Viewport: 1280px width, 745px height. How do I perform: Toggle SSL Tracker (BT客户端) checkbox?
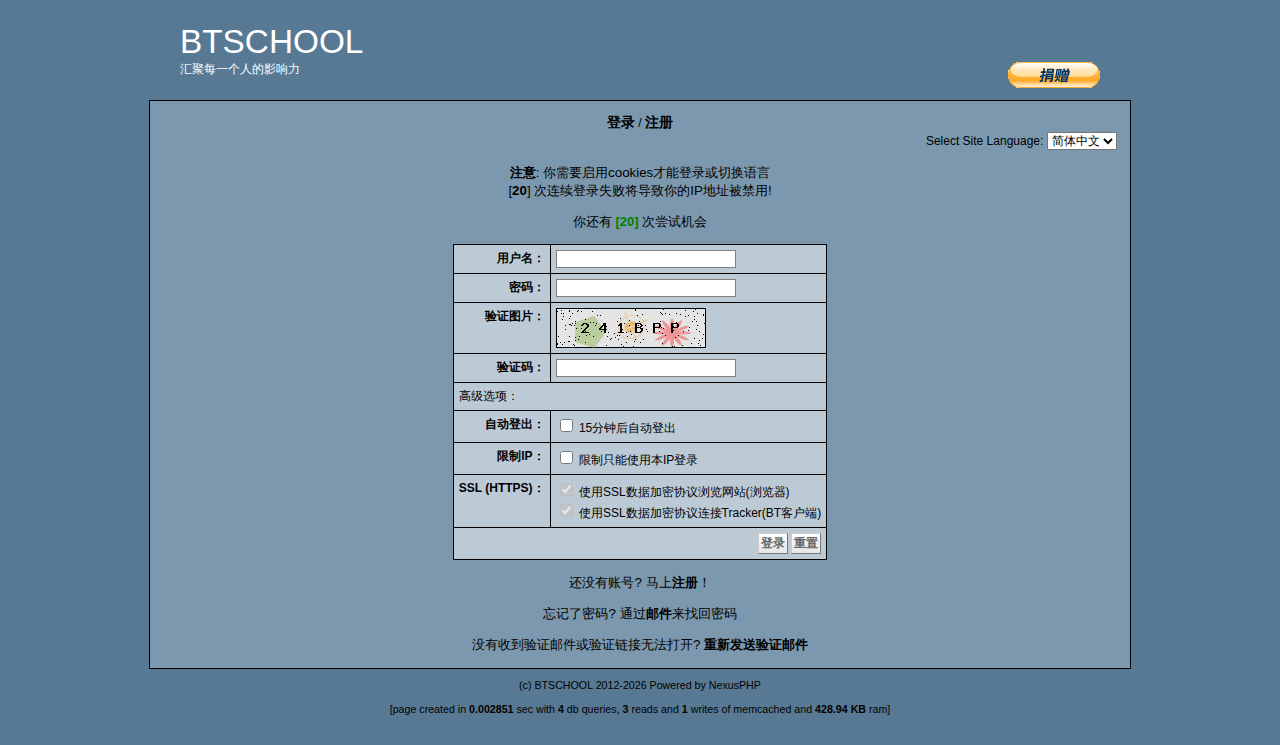click(566, 511)
